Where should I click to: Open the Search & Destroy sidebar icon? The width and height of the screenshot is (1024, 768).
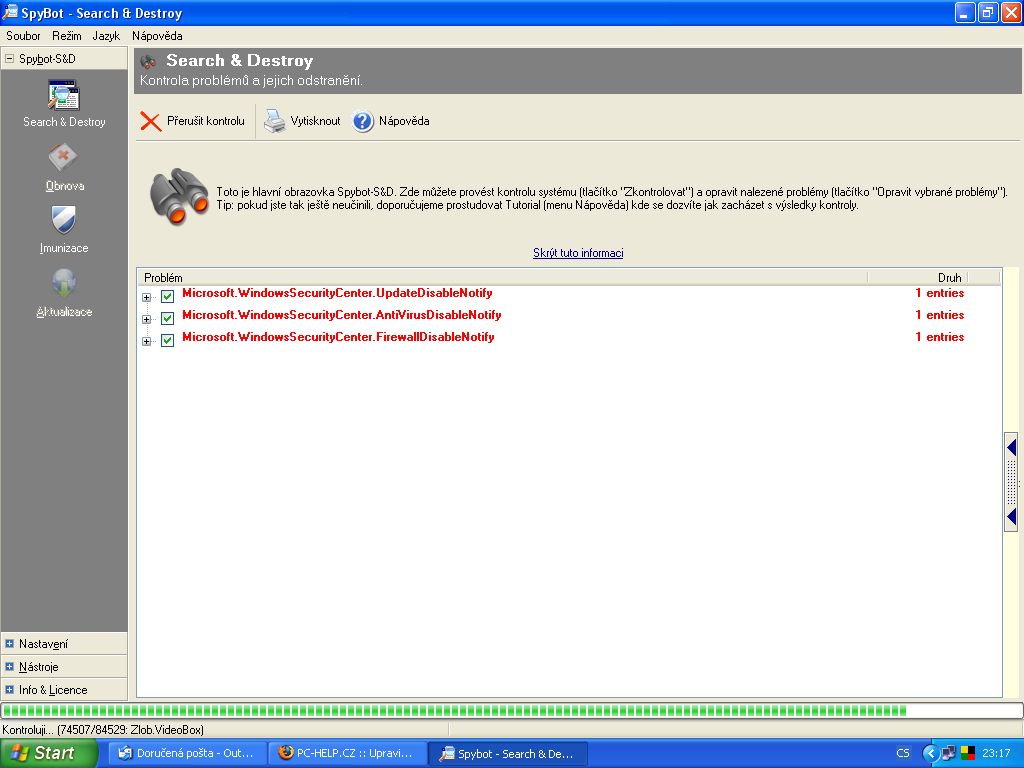point(63,95)
